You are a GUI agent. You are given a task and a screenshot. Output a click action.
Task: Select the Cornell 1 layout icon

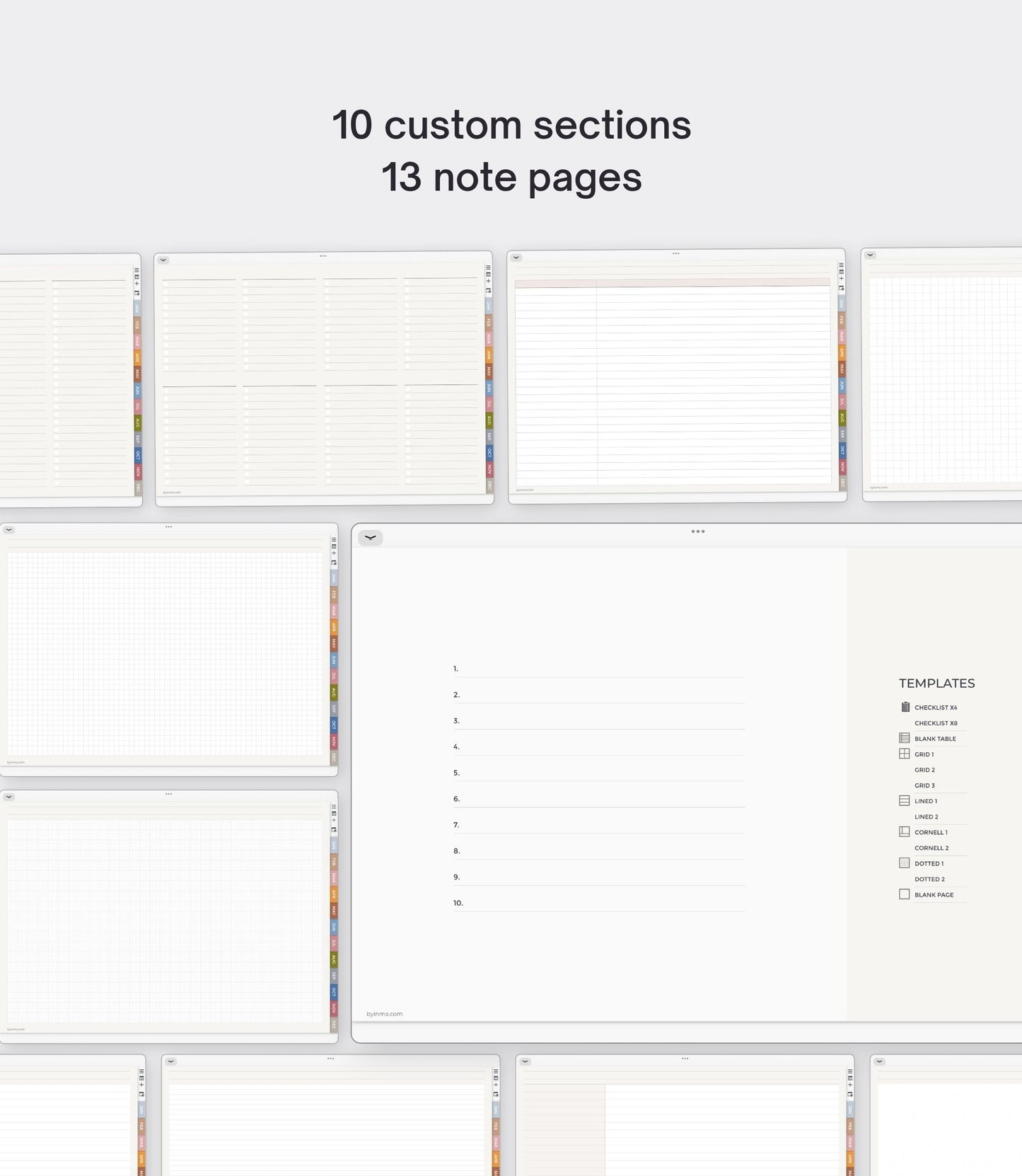904,831
